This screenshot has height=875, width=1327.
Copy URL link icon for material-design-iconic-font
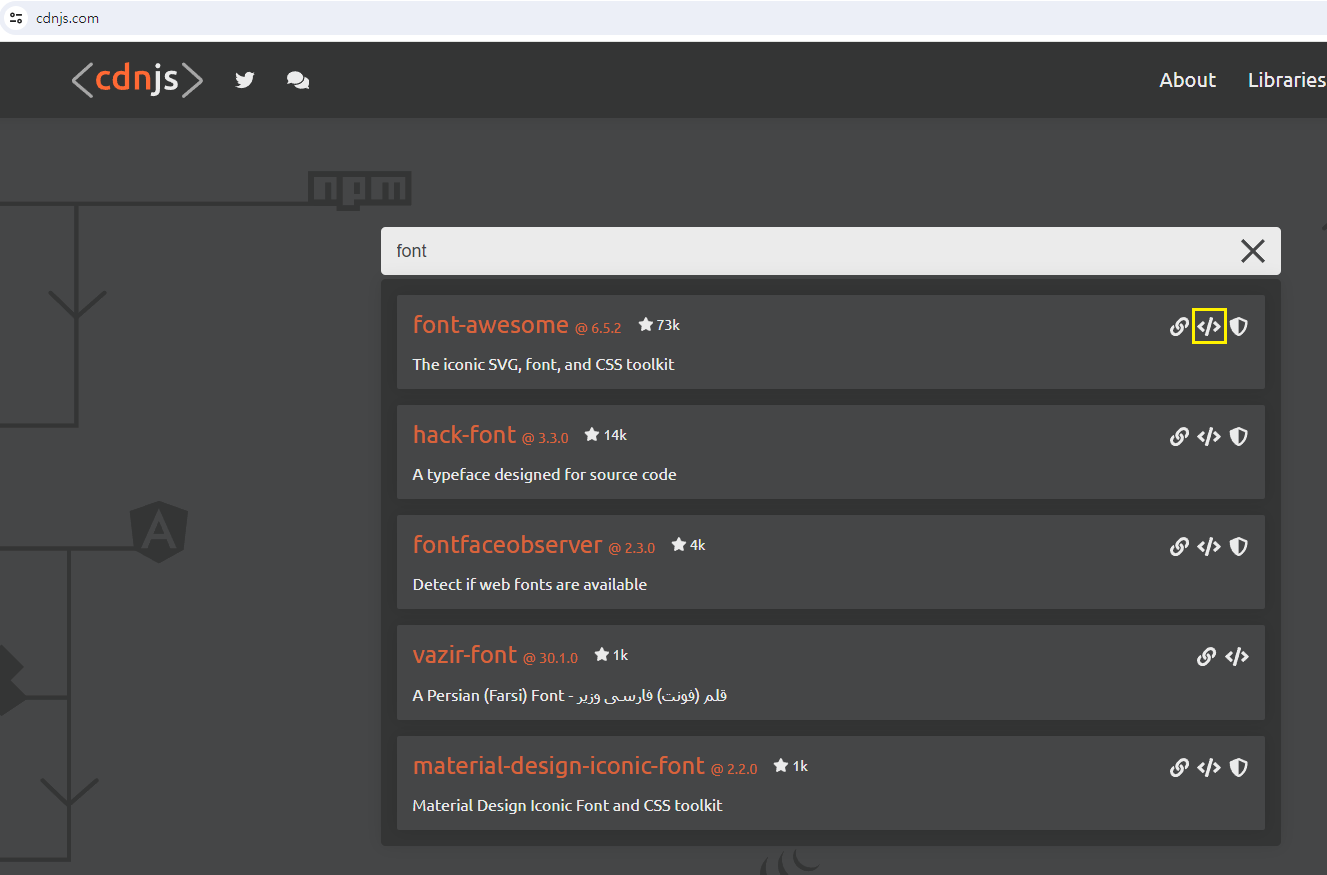coord(1180,767)
